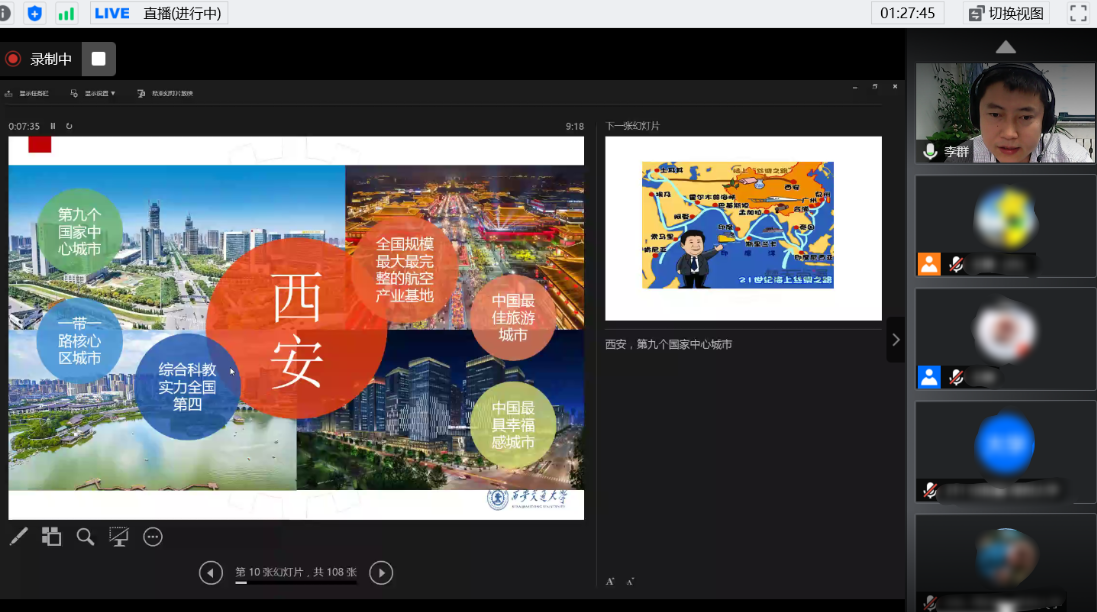Click the blue shield security icon
This screenshot has height=612, width=1097.
click(x=35, y=13)
